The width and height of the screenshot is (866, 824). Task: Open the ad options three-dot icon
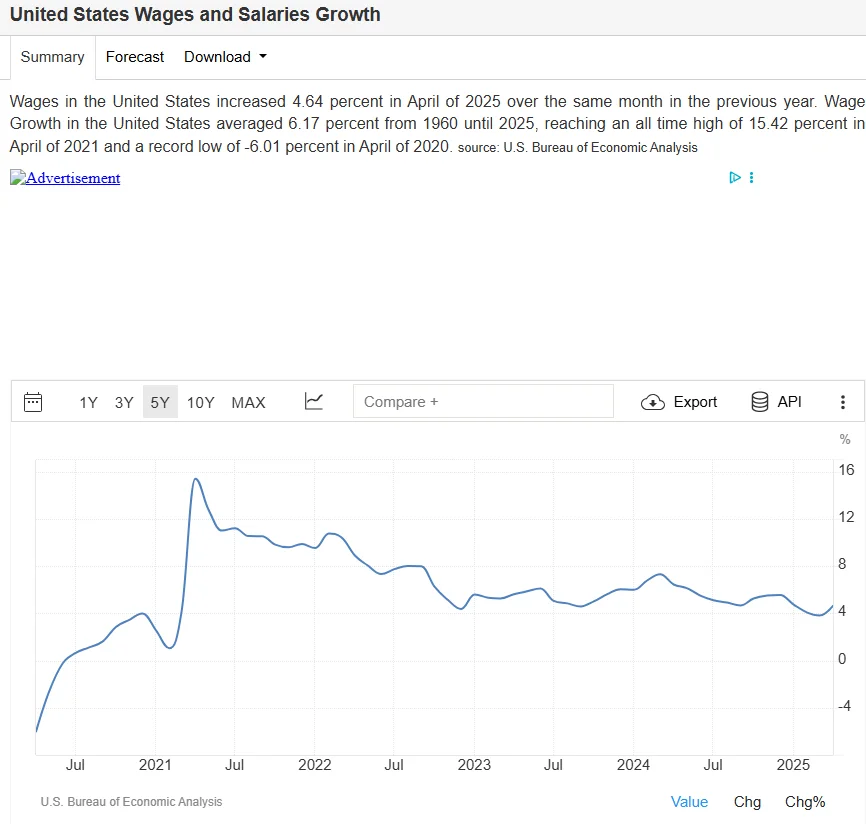tap(752, 177)
